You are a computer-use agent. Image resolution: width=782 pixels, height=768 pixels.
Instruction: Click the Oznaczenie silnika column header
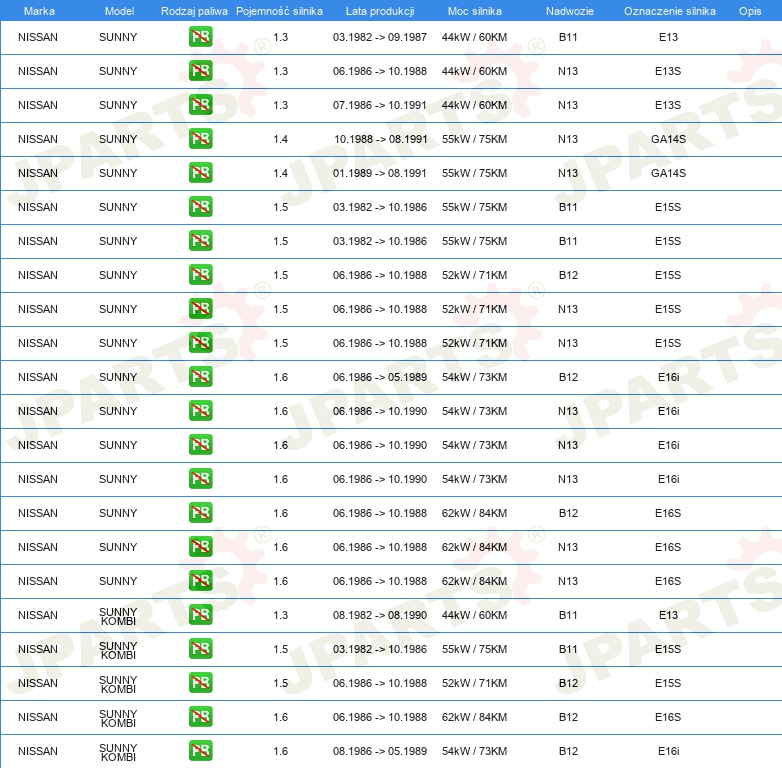[669, 11]
